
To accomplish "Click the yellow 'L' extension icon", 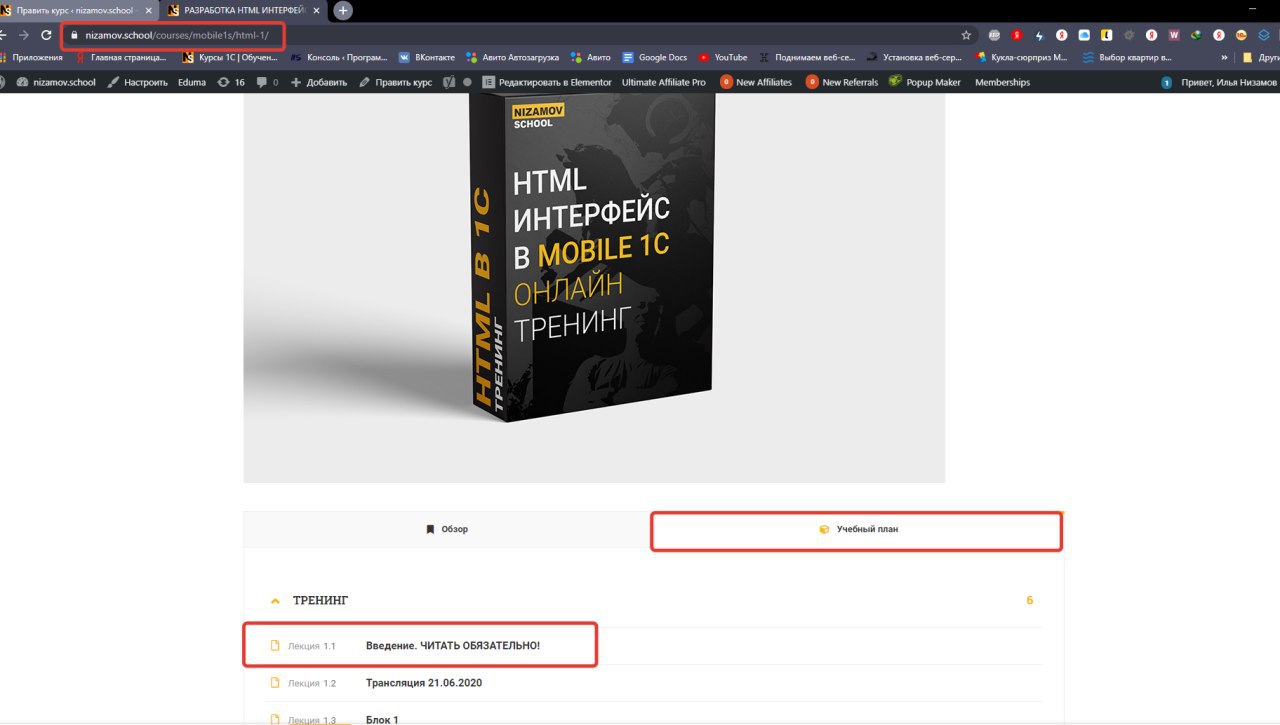I will pos(1106,34).
